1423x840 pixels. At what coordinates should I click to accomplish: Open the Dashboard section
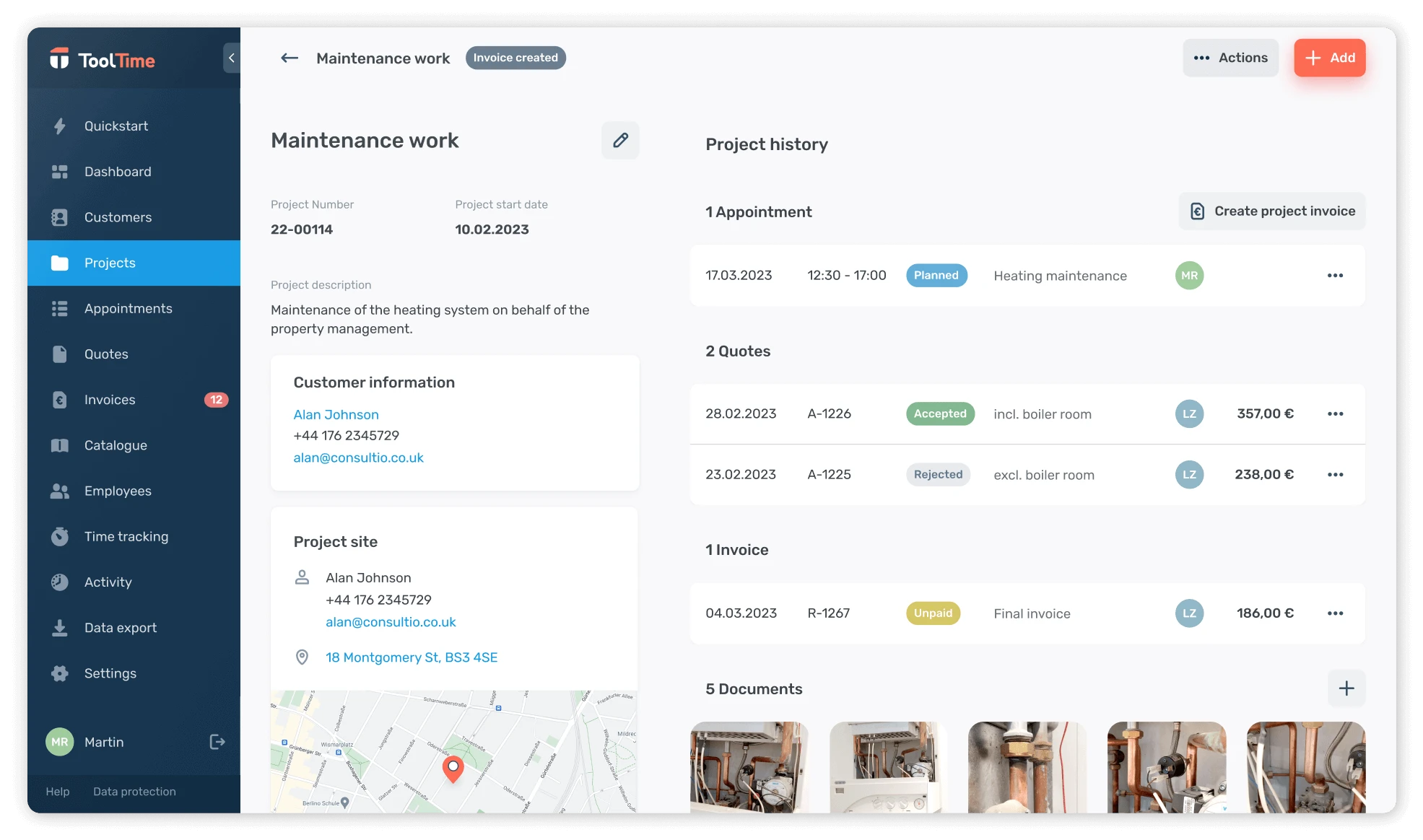tap(118, 171)
